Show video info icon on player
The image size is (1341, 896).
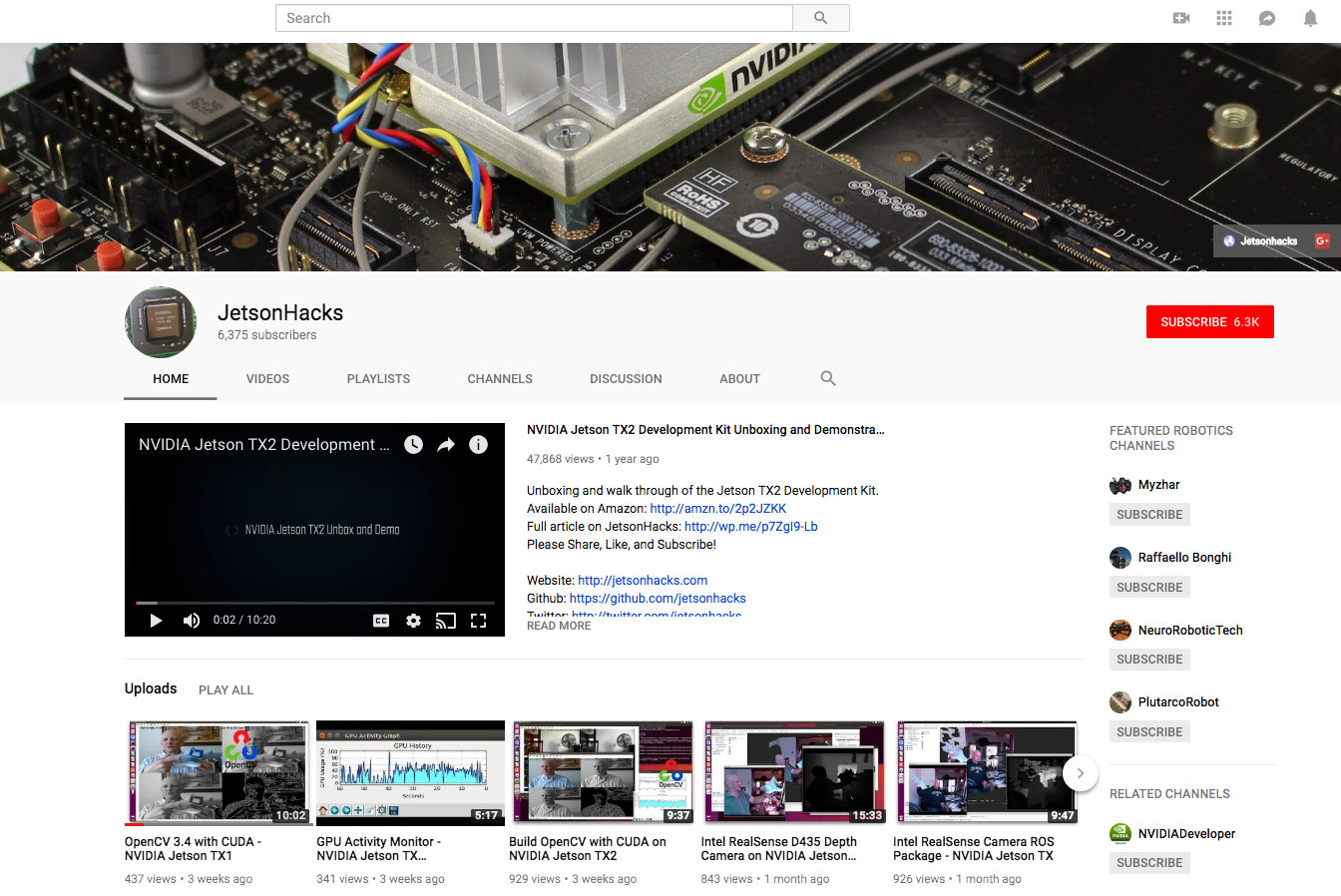[479, 445]
